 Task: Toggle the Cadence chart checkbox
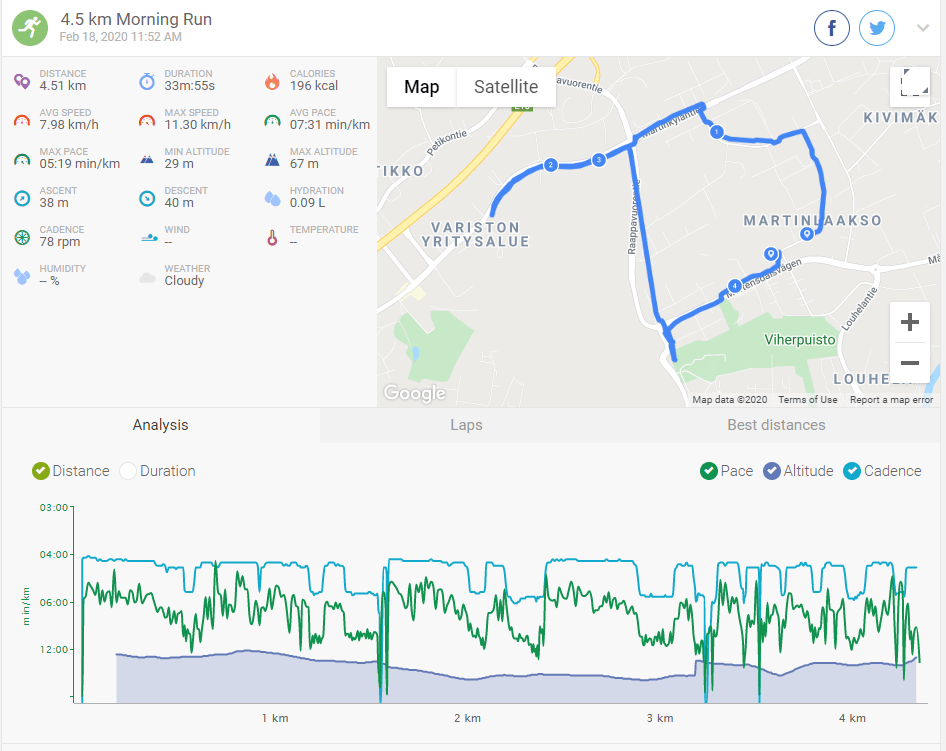click(x=852, y=471)
